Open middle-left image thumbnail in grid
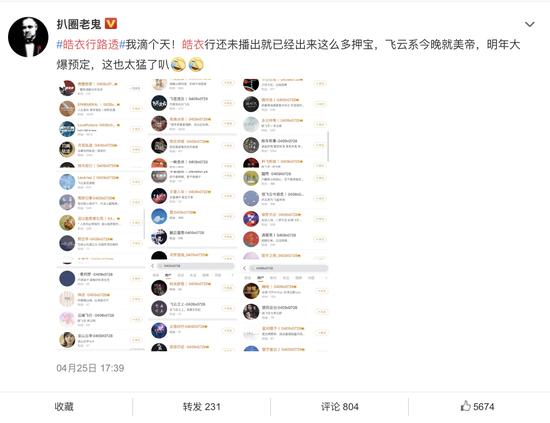The image size is (550, 423). pyautogui.click(x=101, y=215)
